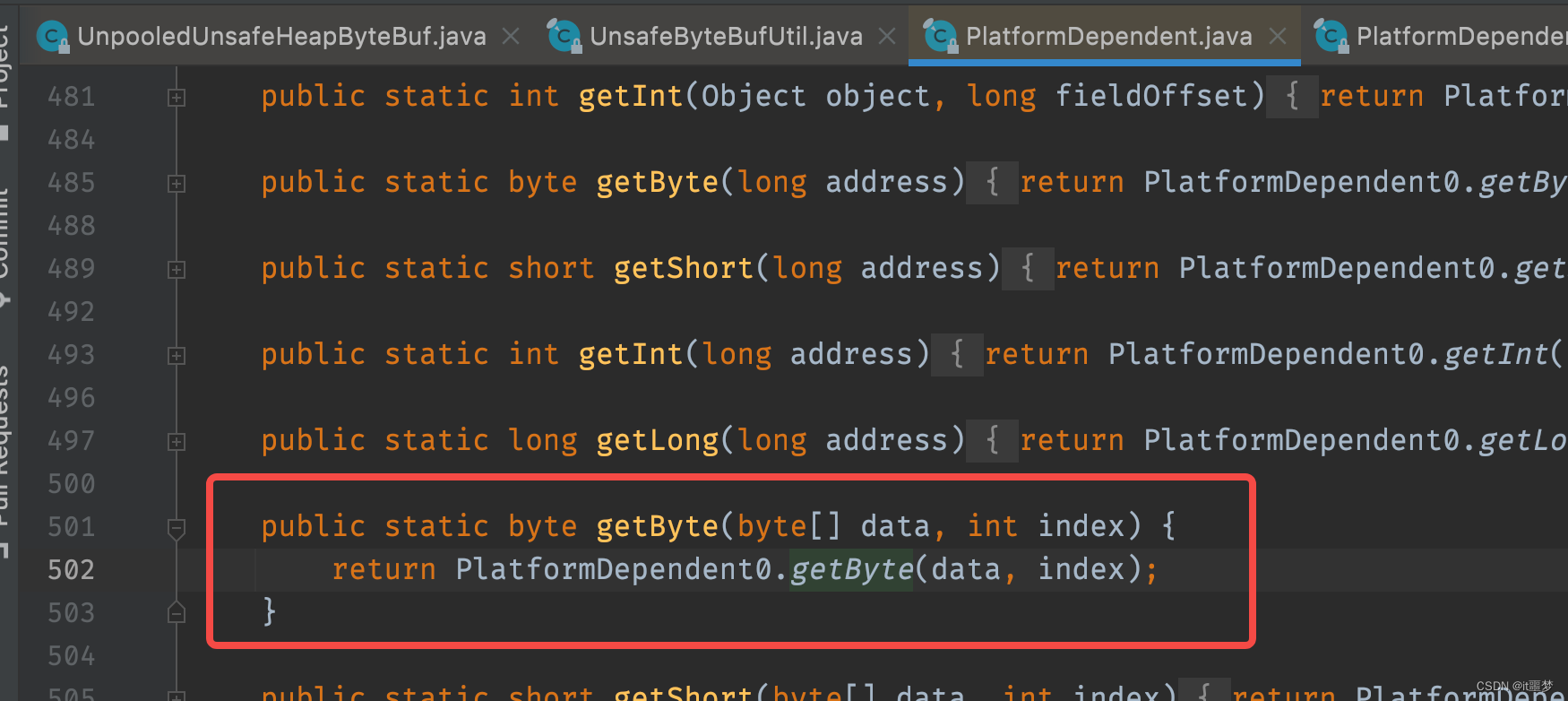Click getShort method name on line 489
Viewport: 1568px width, 701px height.
coord(684,268)
